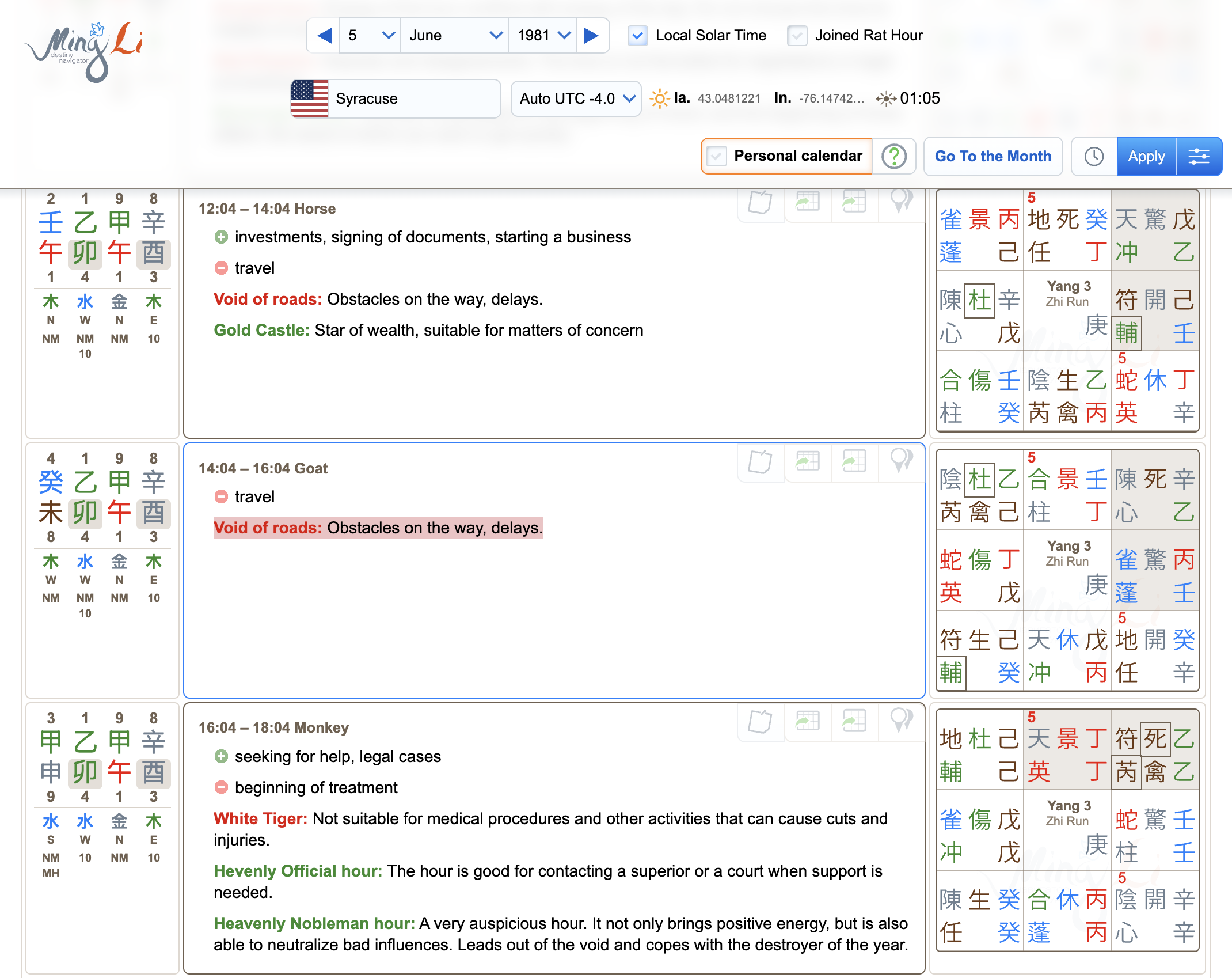Export the Goat hour to calendar
Image resolution: width=1232 pixels, height=978 pixels.
point(808,462)
